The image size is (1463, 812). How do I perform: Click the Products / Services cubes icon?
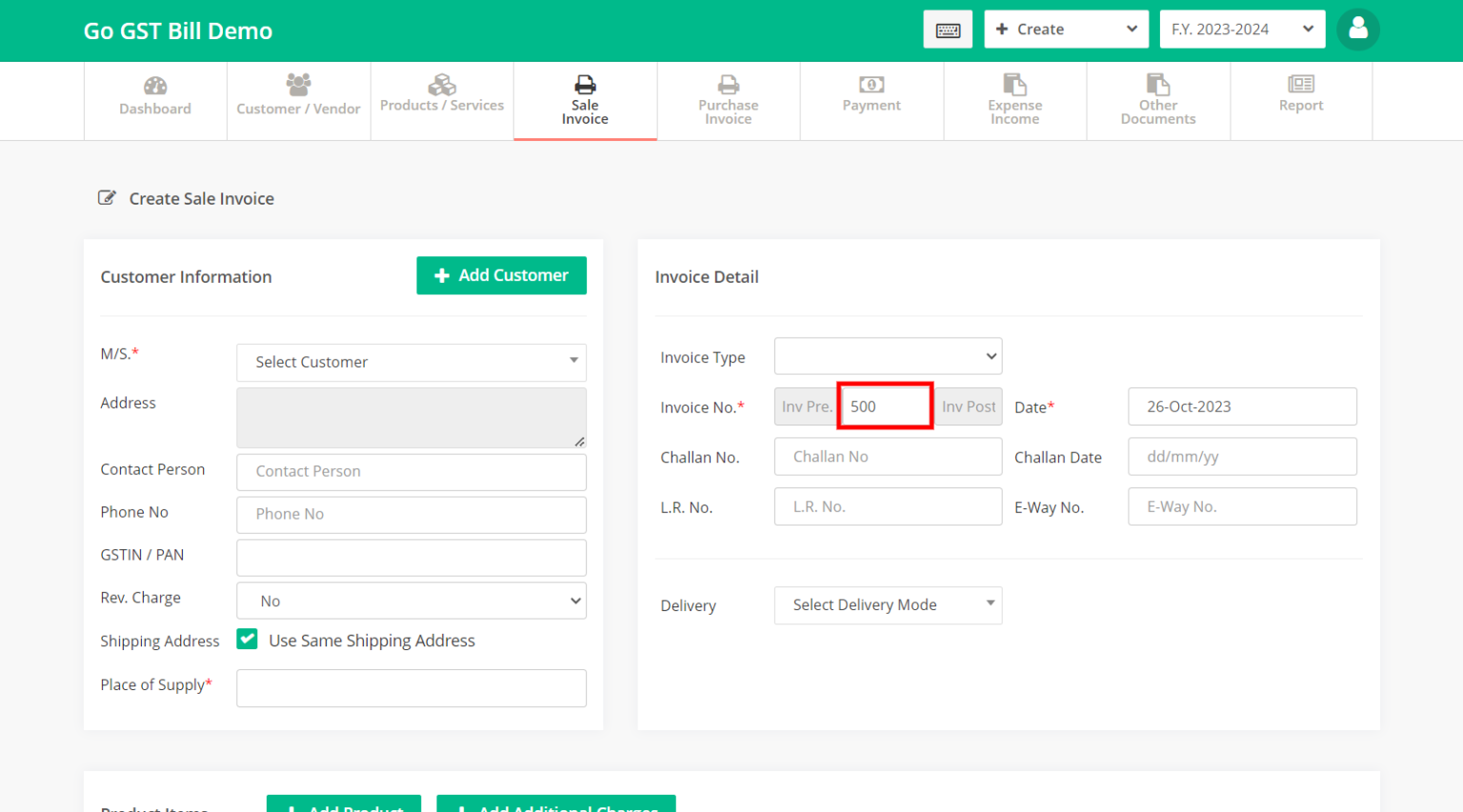(x=441, y=83)
